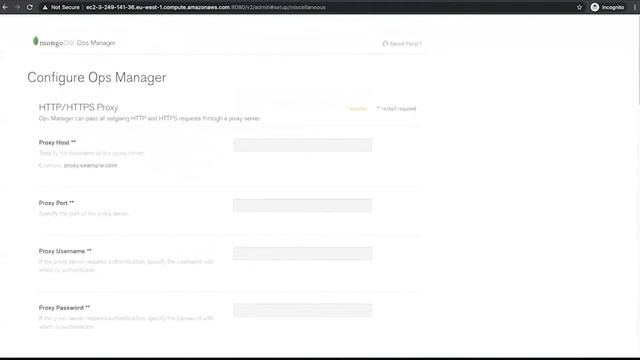Image resolution: width=640 pixels, height=360 pixels.
Task: Click the Proxy Username input field
Action: tap(302, 253)
